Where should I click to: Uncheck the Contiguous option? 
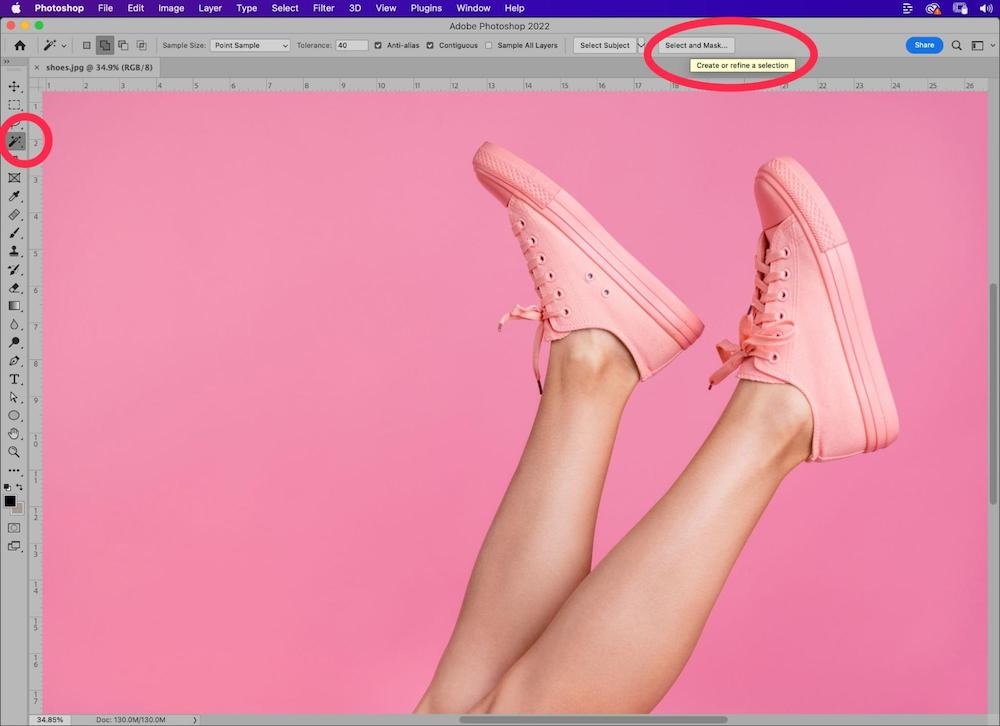pos(430,45)
